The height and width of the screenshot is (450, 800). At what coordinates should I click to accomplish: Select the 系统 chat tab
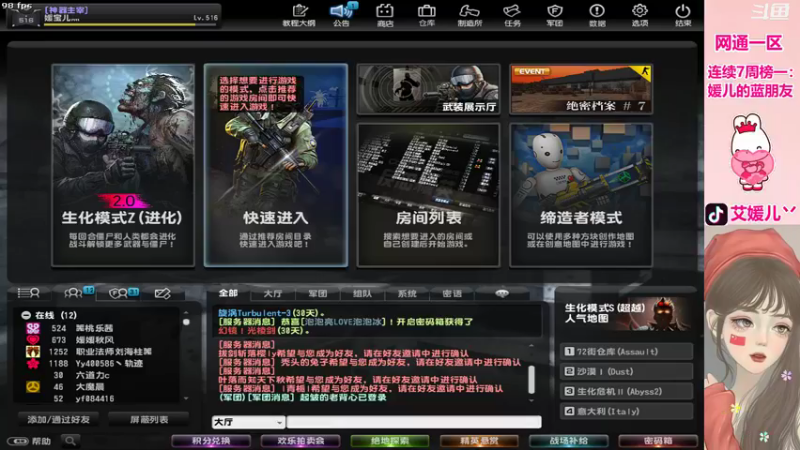(x=407, y=293)
